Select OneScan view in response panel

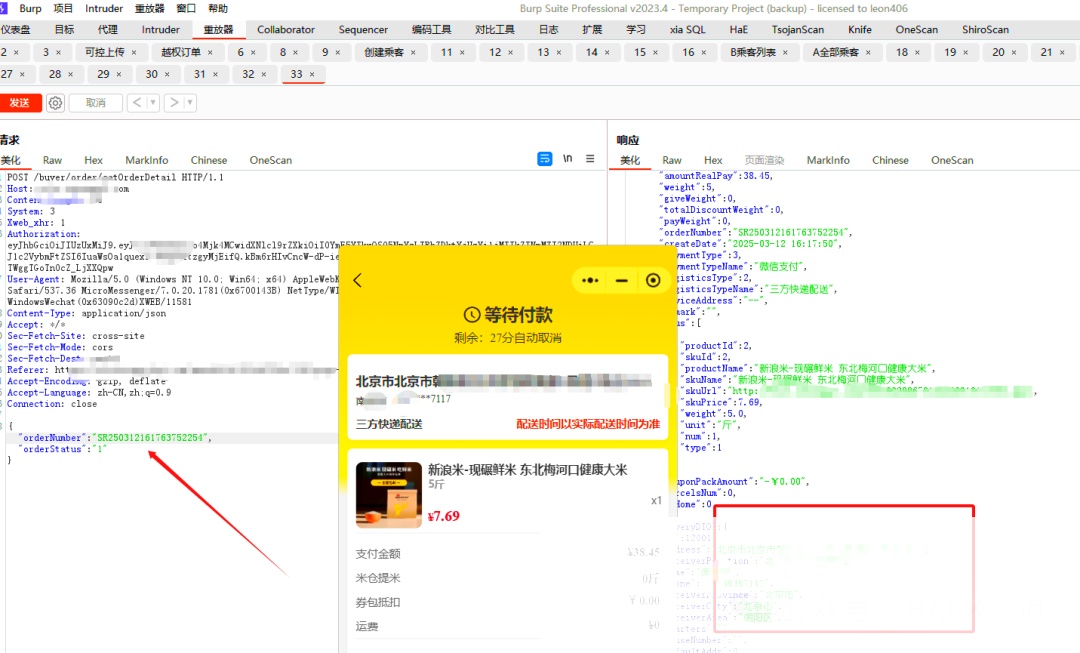coord(952,160)
